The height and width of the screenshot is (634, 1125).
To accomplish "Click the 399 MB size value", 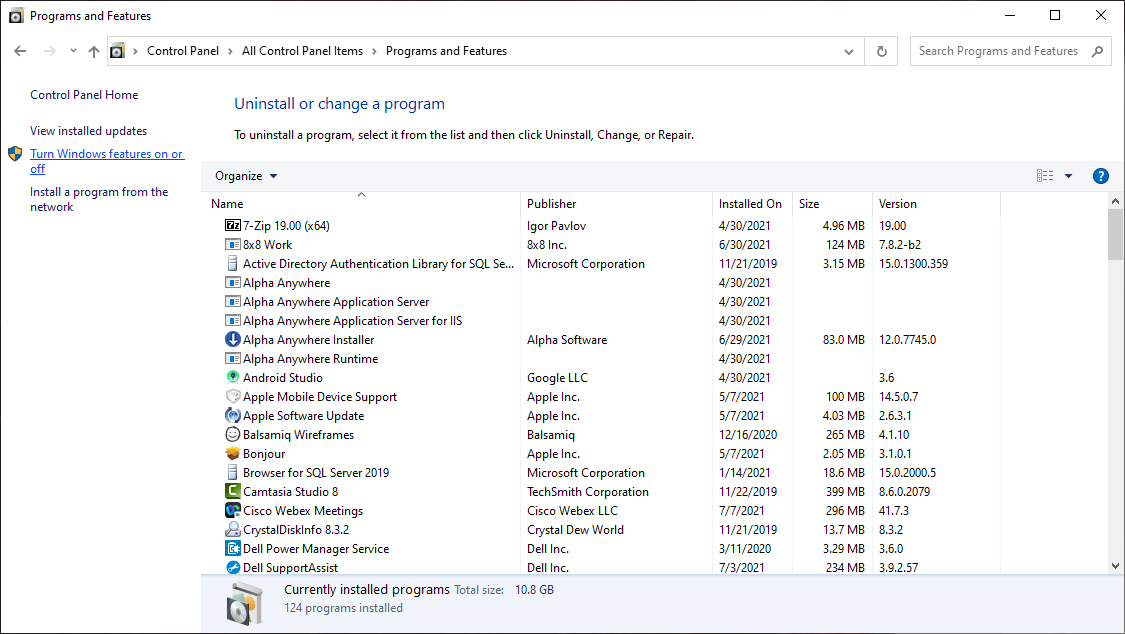I will pyautogui.click(x=845, y=492).
